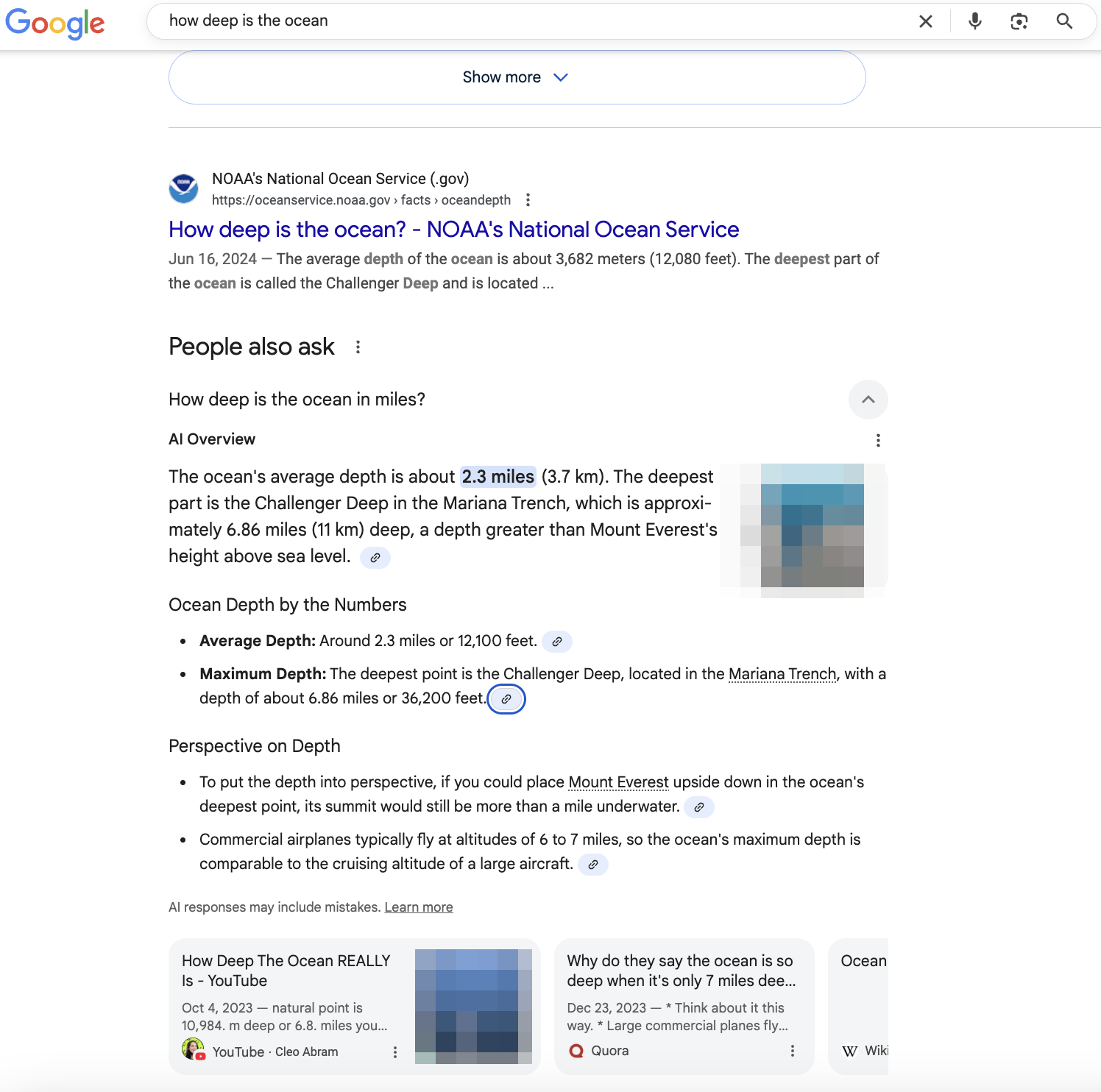Click the Google logo
This screenshot has height=1092, width=1101.
[55, 24]
